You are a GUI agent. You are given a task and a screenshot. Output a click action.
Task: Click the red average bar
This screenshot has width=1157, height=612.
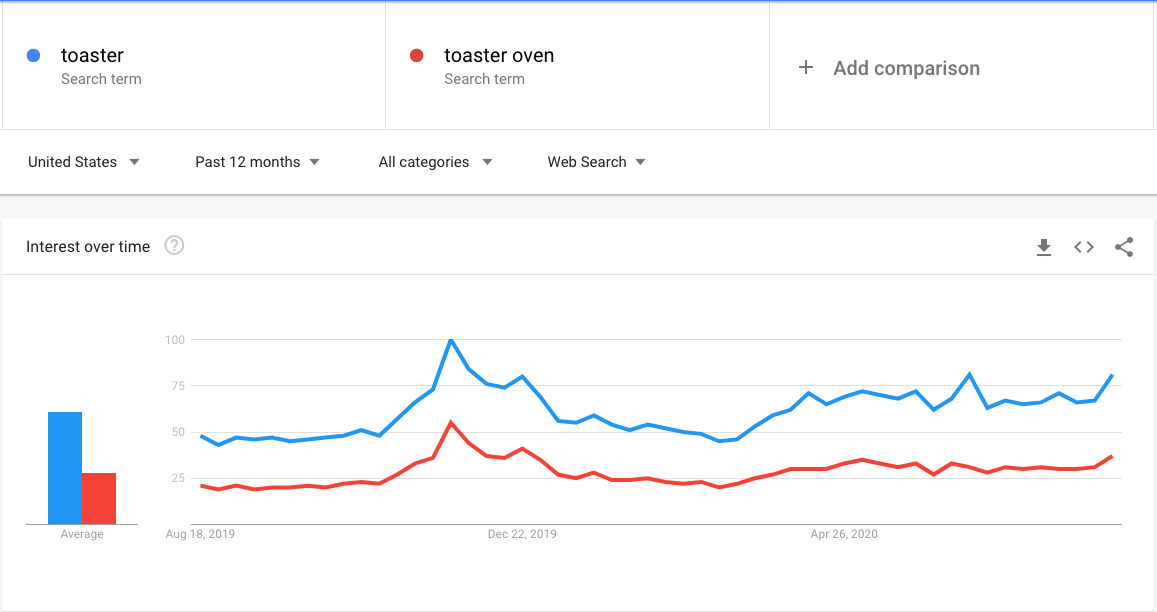[x=99, y=498]
